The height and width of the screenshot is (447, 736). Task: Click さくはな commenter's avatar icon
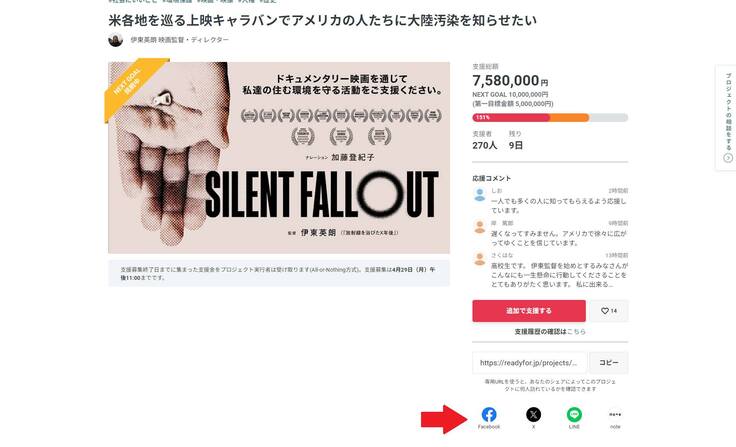pos(481,258)
